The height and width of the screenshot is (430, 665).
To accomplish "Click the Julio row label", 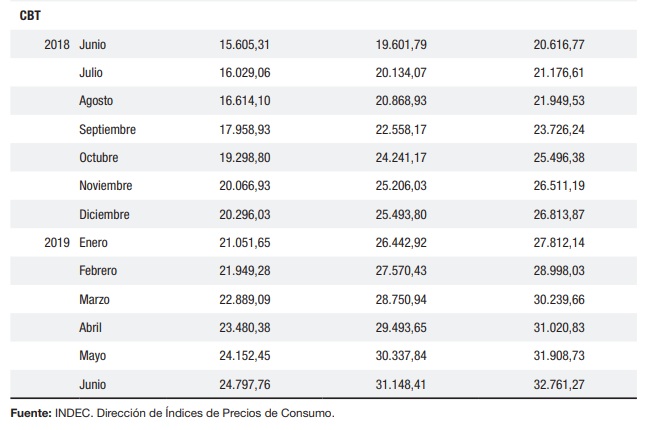I will click(x=91, y=73).
